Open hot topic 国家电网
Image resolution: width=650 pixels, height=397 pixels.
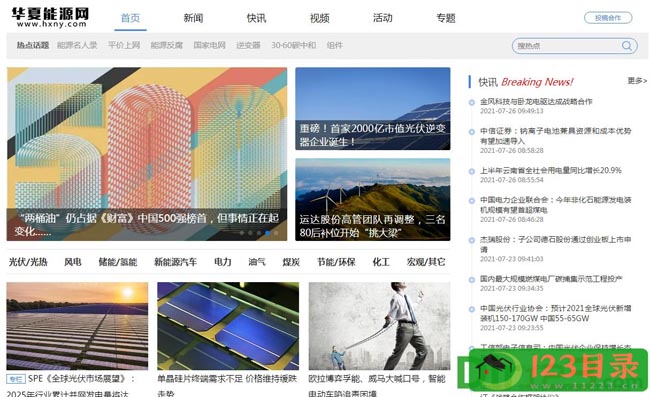(x=209, y=45)
